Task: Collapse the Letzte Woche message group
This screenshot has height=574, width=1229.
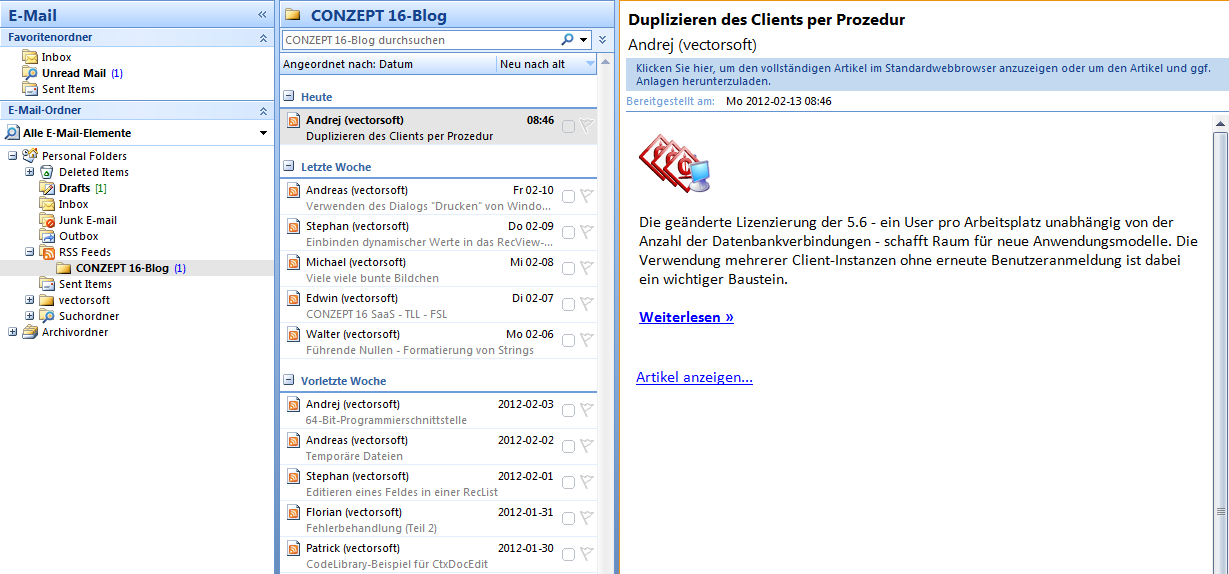Action: pos(289,167)
